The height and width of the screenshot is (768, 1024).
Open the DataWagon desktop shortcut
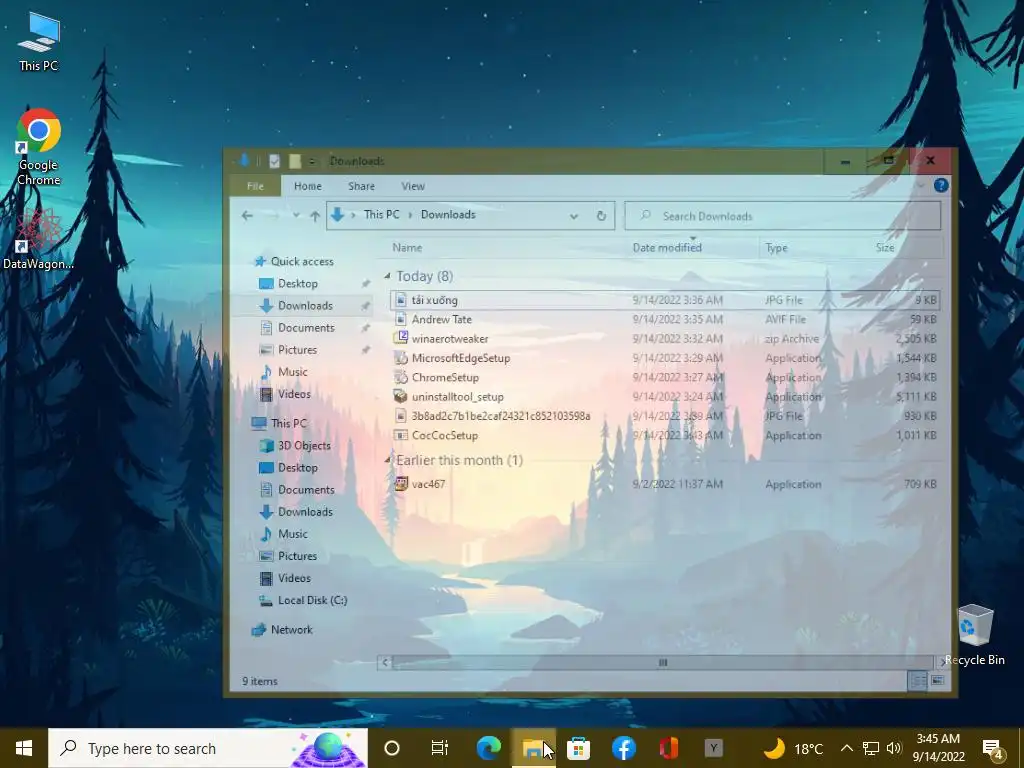point(39,238)
